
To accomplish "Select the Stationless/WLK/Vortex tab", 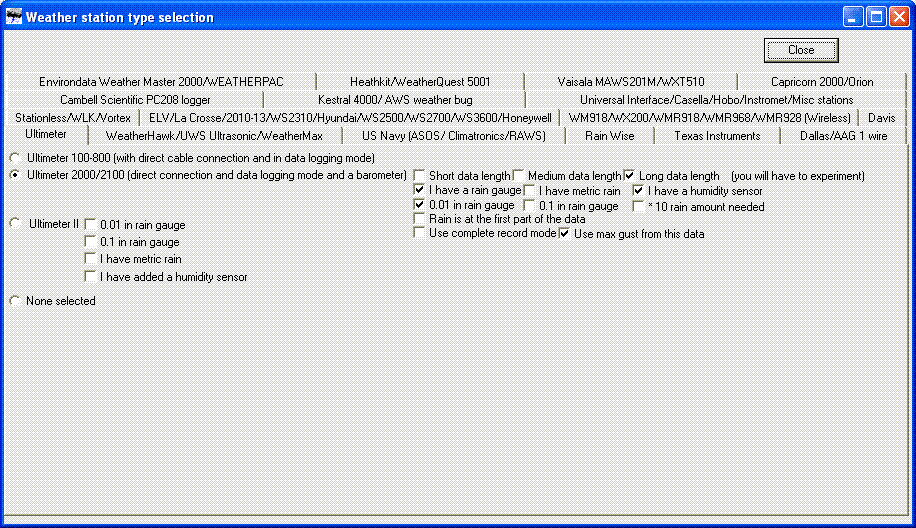I will click(x=73, y=118).
